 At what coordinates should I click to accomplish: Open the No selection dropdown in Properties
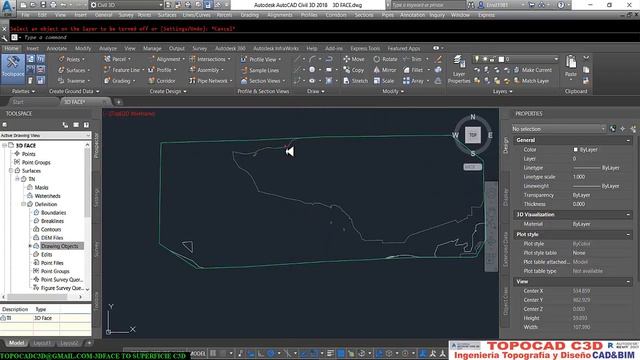(x=559, y=129)
